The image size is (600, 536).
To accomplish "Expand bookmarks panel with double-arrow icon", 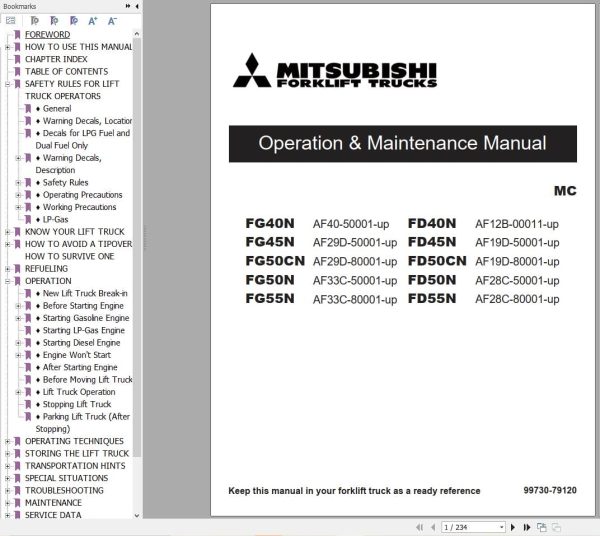I will click(128, 6).
